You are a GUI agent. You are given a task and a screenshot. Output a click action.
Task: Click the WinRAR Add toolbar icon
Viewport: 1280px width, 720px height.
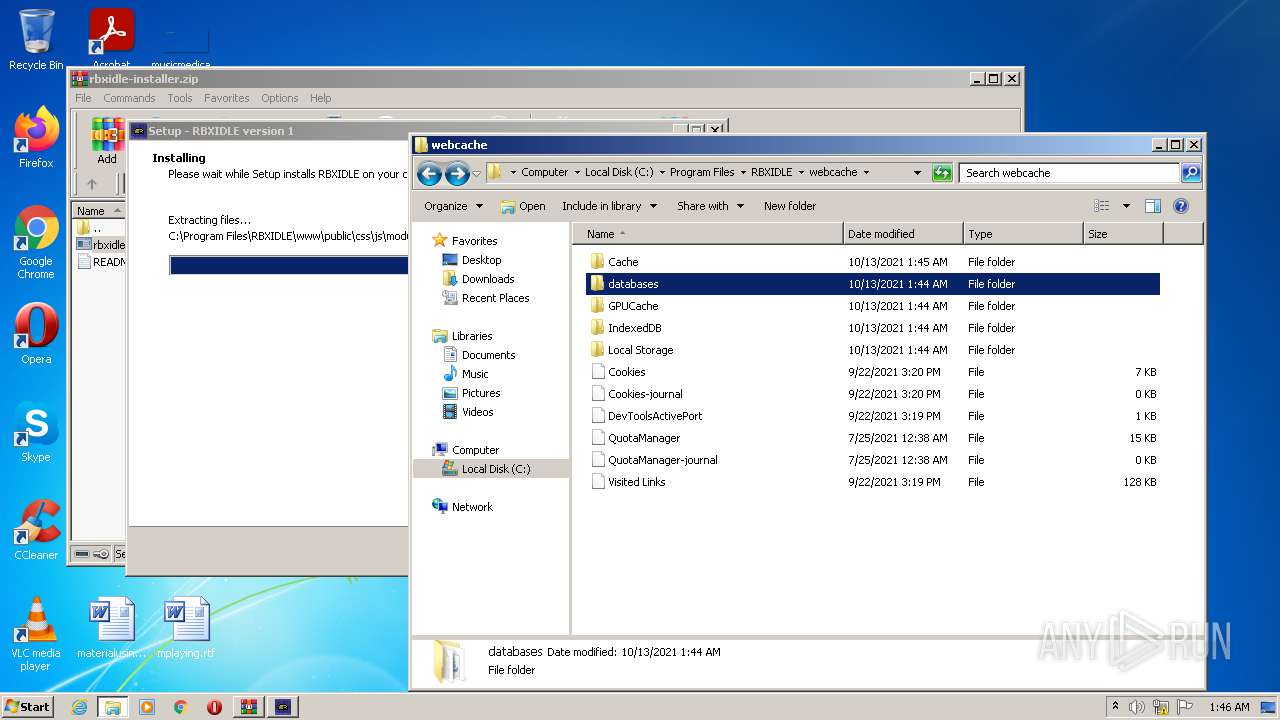click(x=107, y=141)
